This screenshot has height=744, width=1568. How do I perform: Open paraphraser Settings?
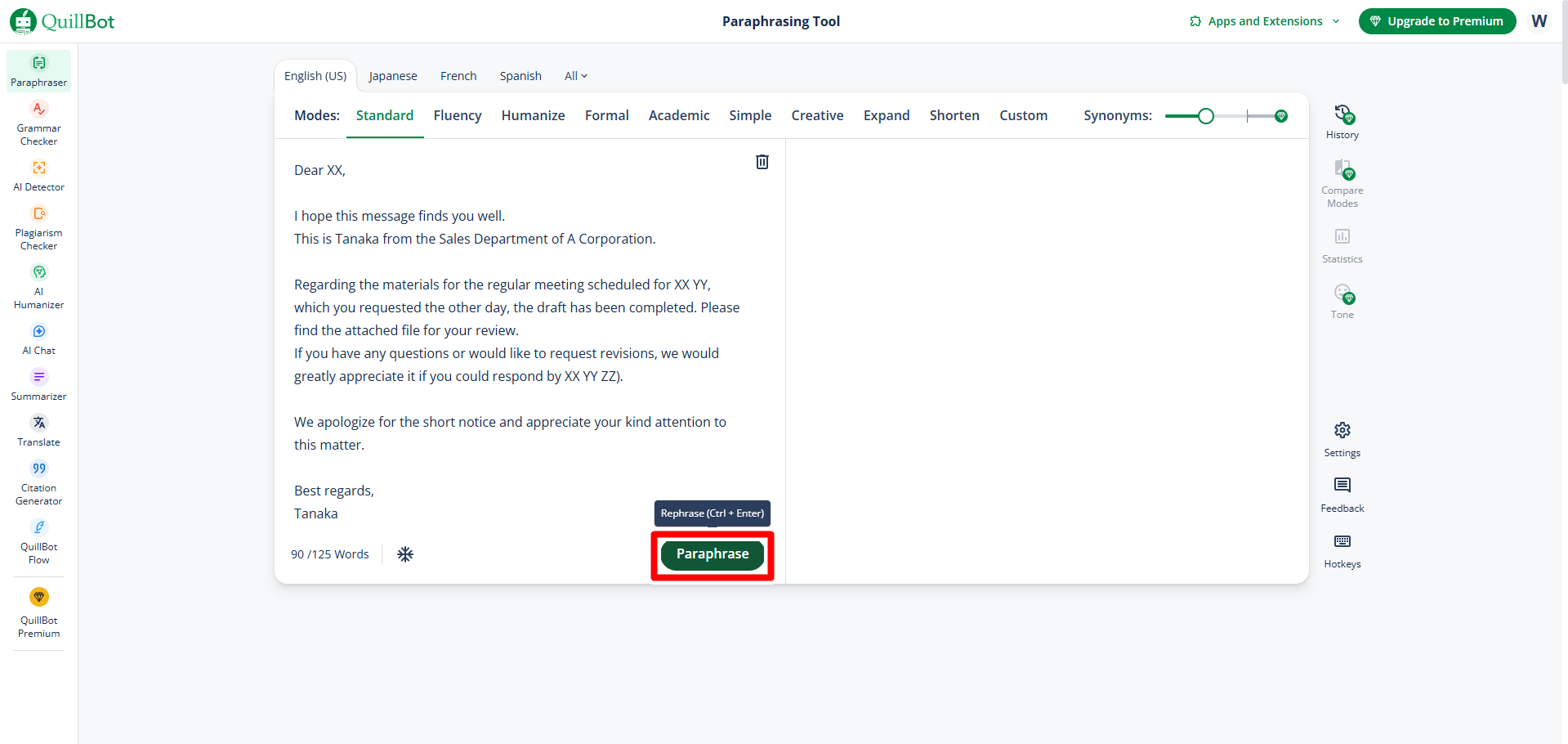(1342, 440)
